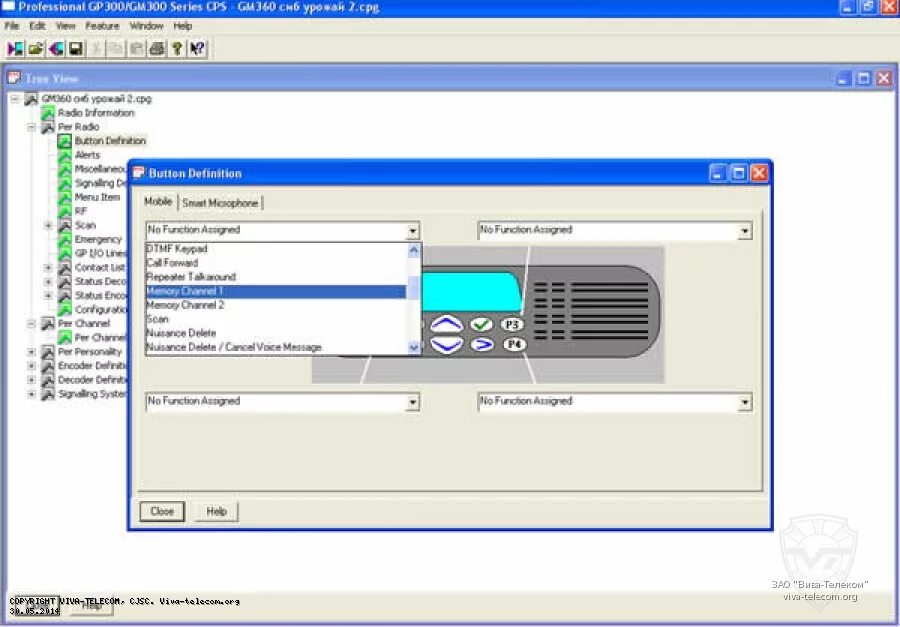This screenshot has width=900, height=627.
Task: Click the Read Device toolbar icon
Action: (15, 49)
